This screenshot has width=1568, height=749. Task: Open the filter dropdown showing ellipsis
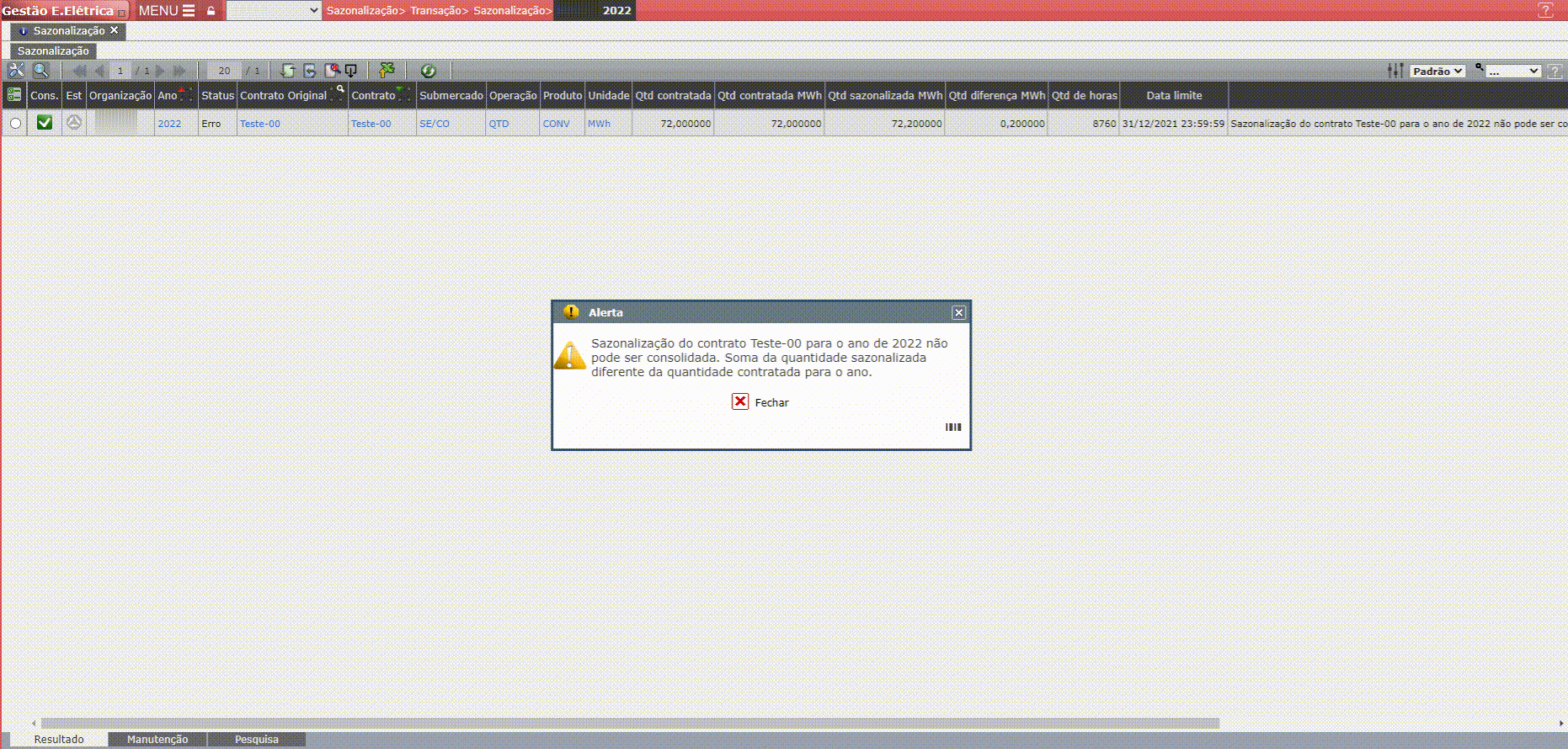tap(1512, 72)
